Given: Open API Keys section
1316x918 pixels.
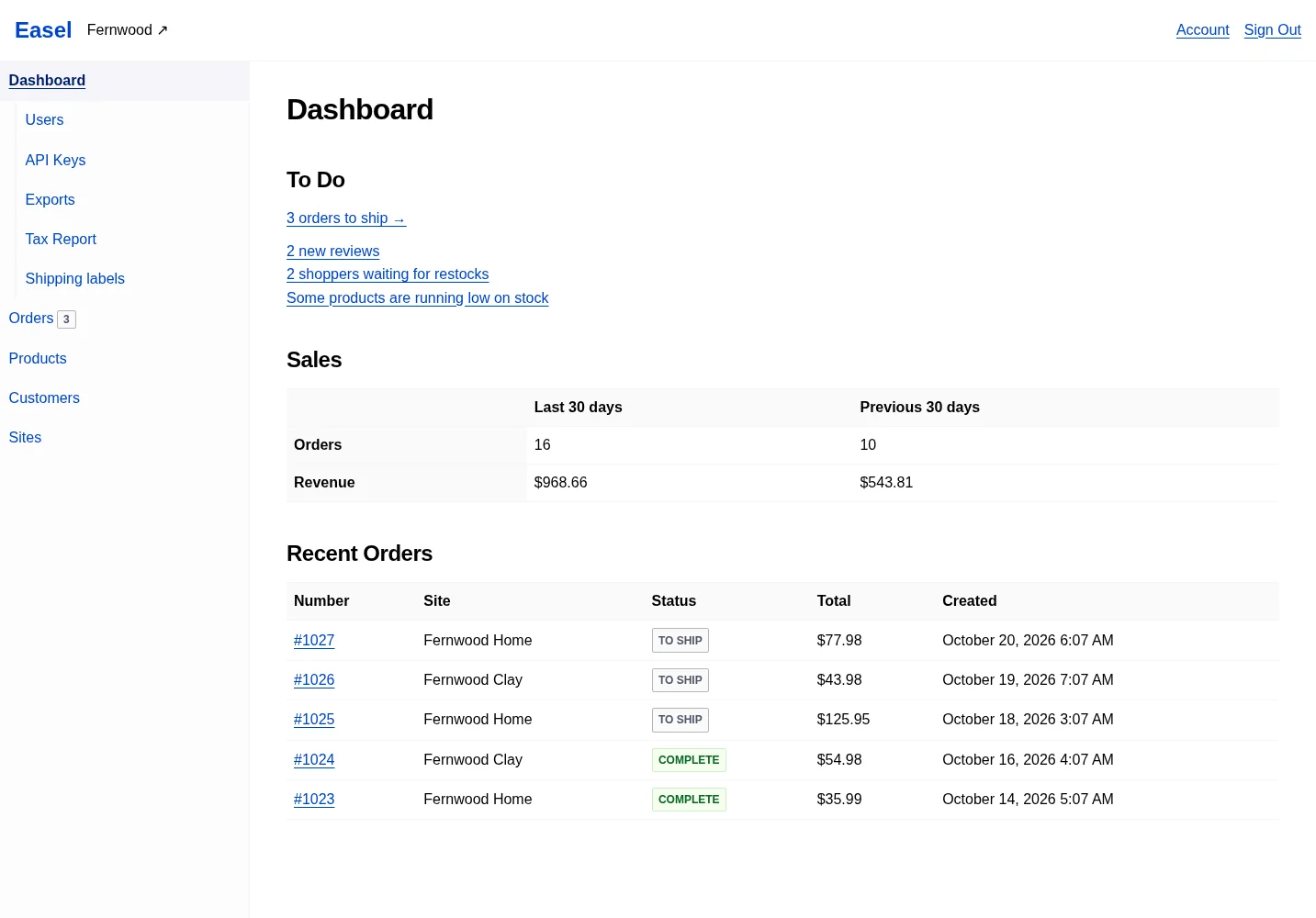Looking at the screenshot, I should (x=55, y=161).
